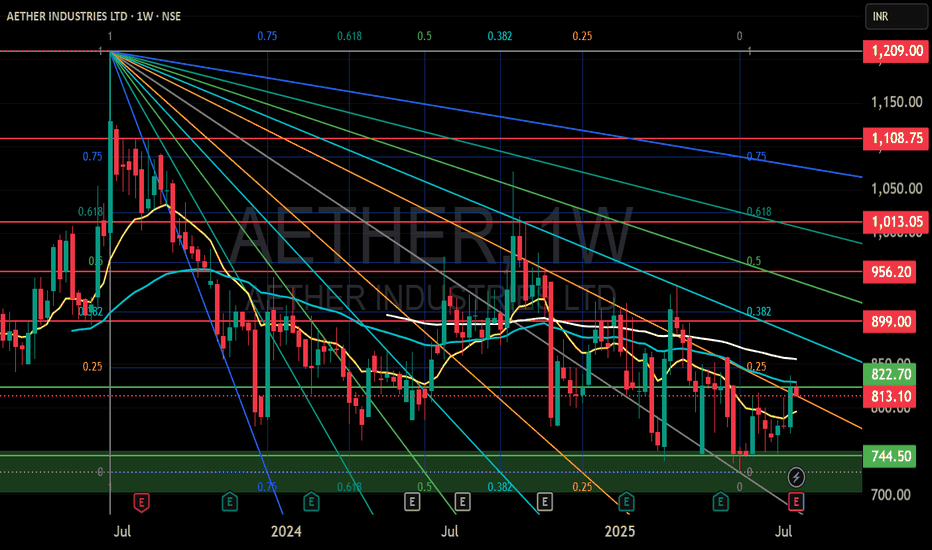
Task: Open gray earnings marker left of Jul 2024
Action: tap(411, 502)
